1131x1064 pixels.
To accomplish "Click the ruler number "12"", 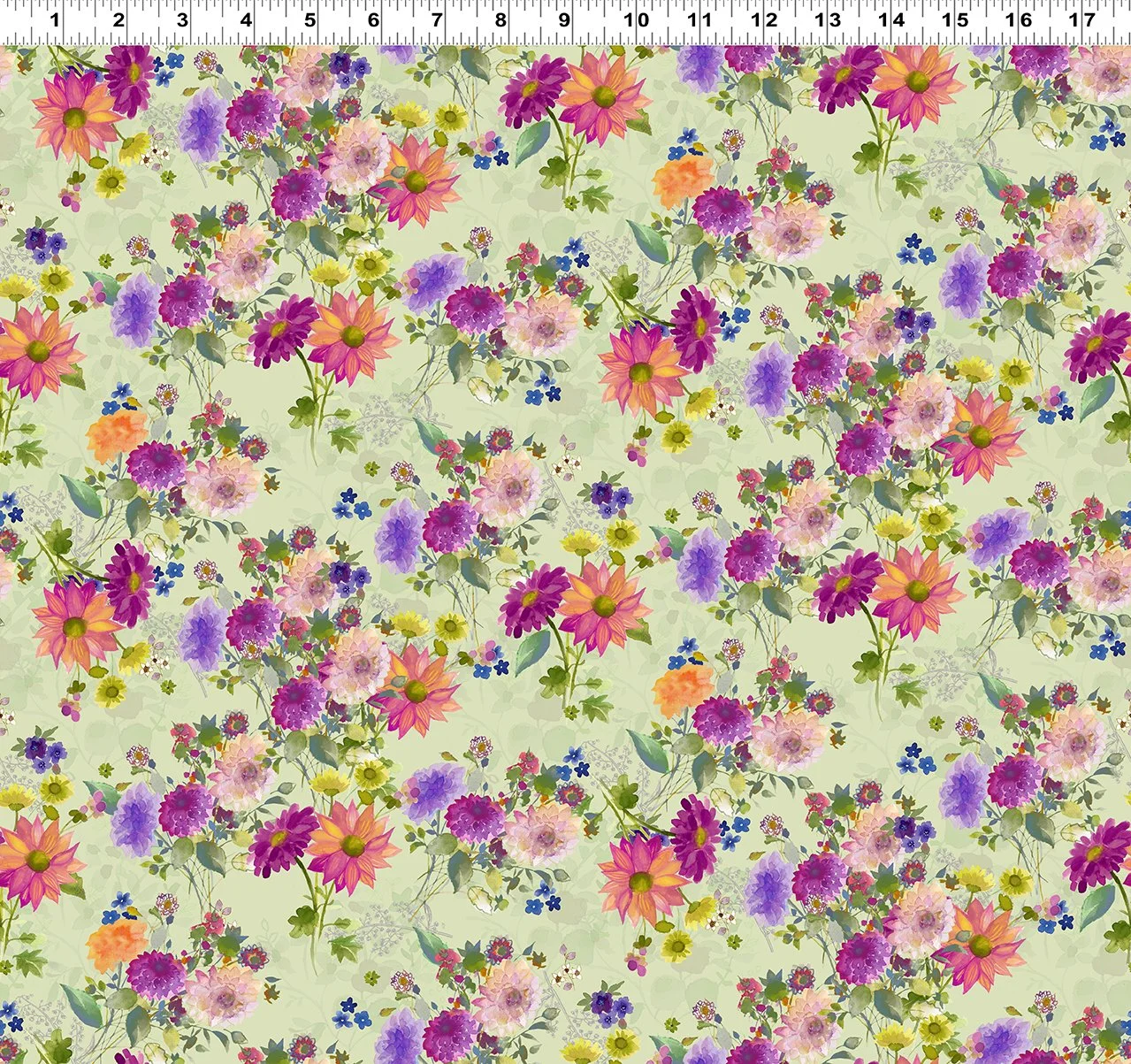I will coord(764,19).
